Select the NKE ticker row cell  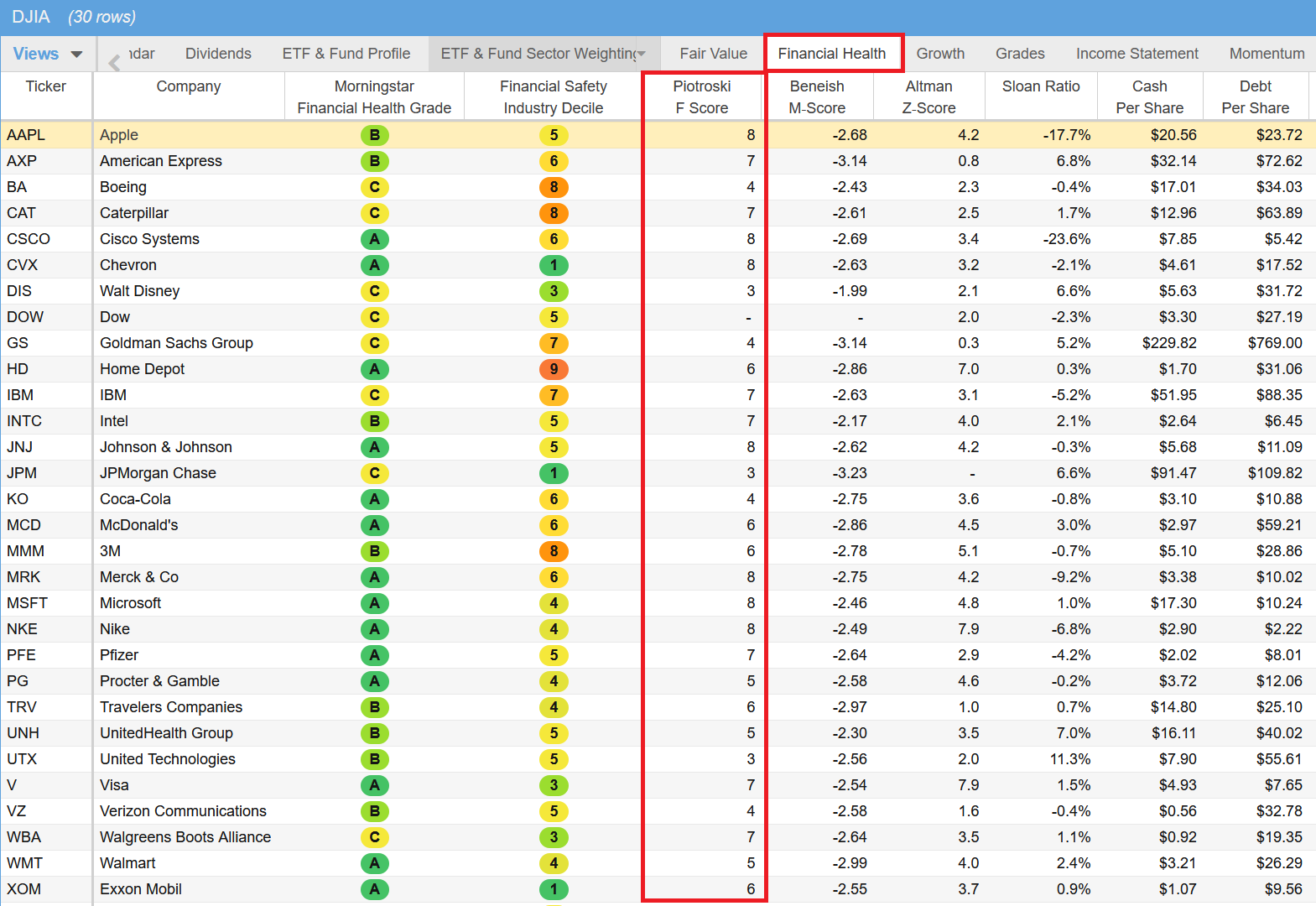[x=23, y=629]
